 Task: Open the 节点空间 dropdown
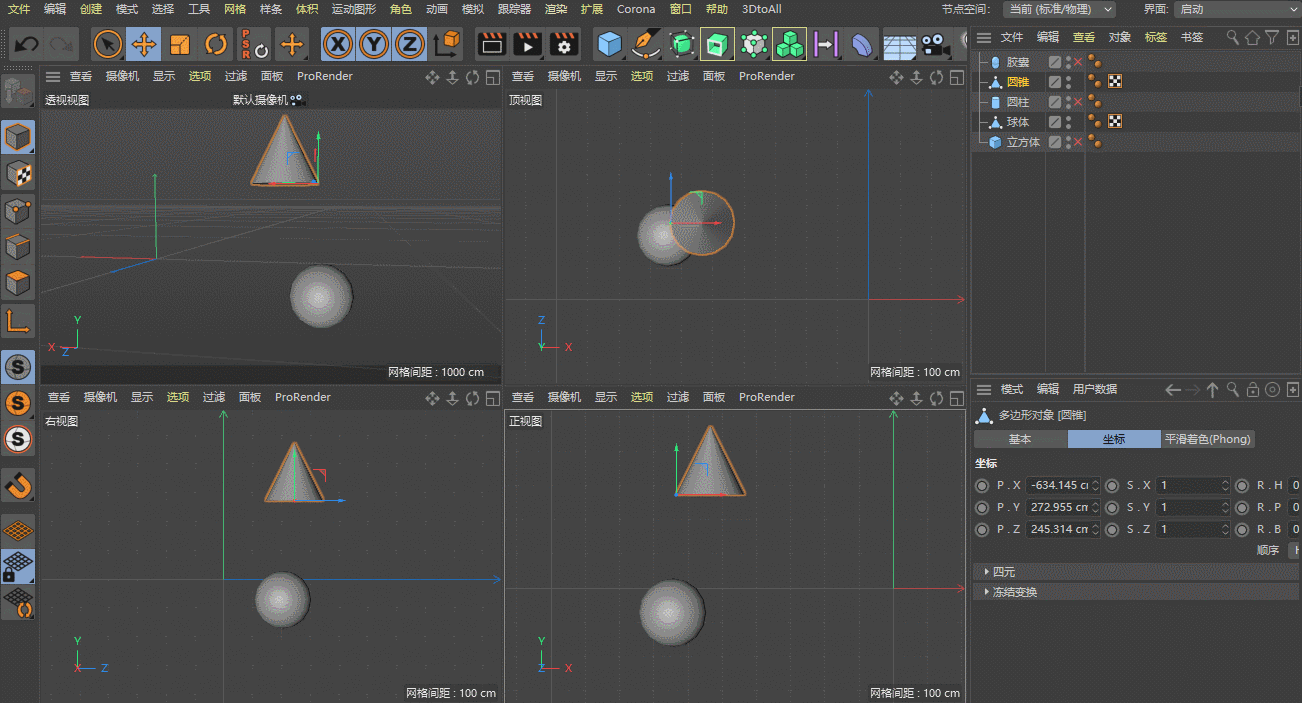[x=1059, y=9]
